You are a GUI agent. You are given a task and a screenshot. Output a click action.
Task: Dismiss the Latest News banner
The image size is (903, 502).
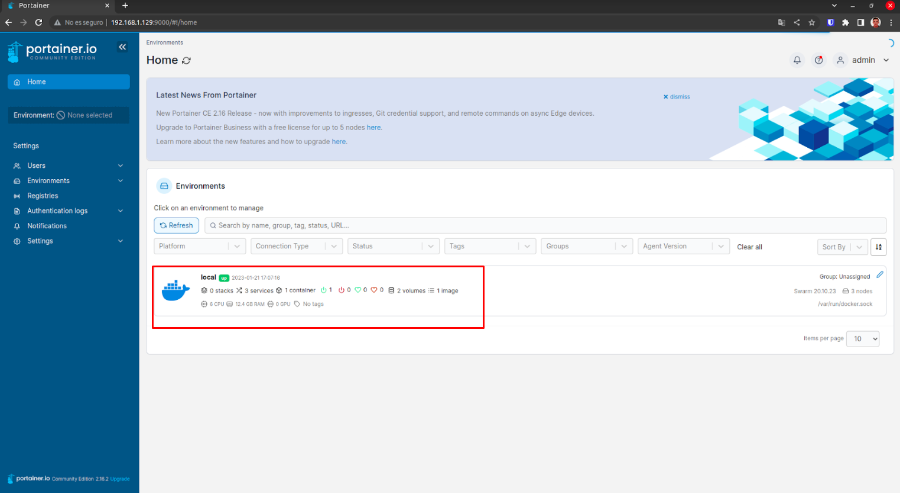tap(677, 97)
